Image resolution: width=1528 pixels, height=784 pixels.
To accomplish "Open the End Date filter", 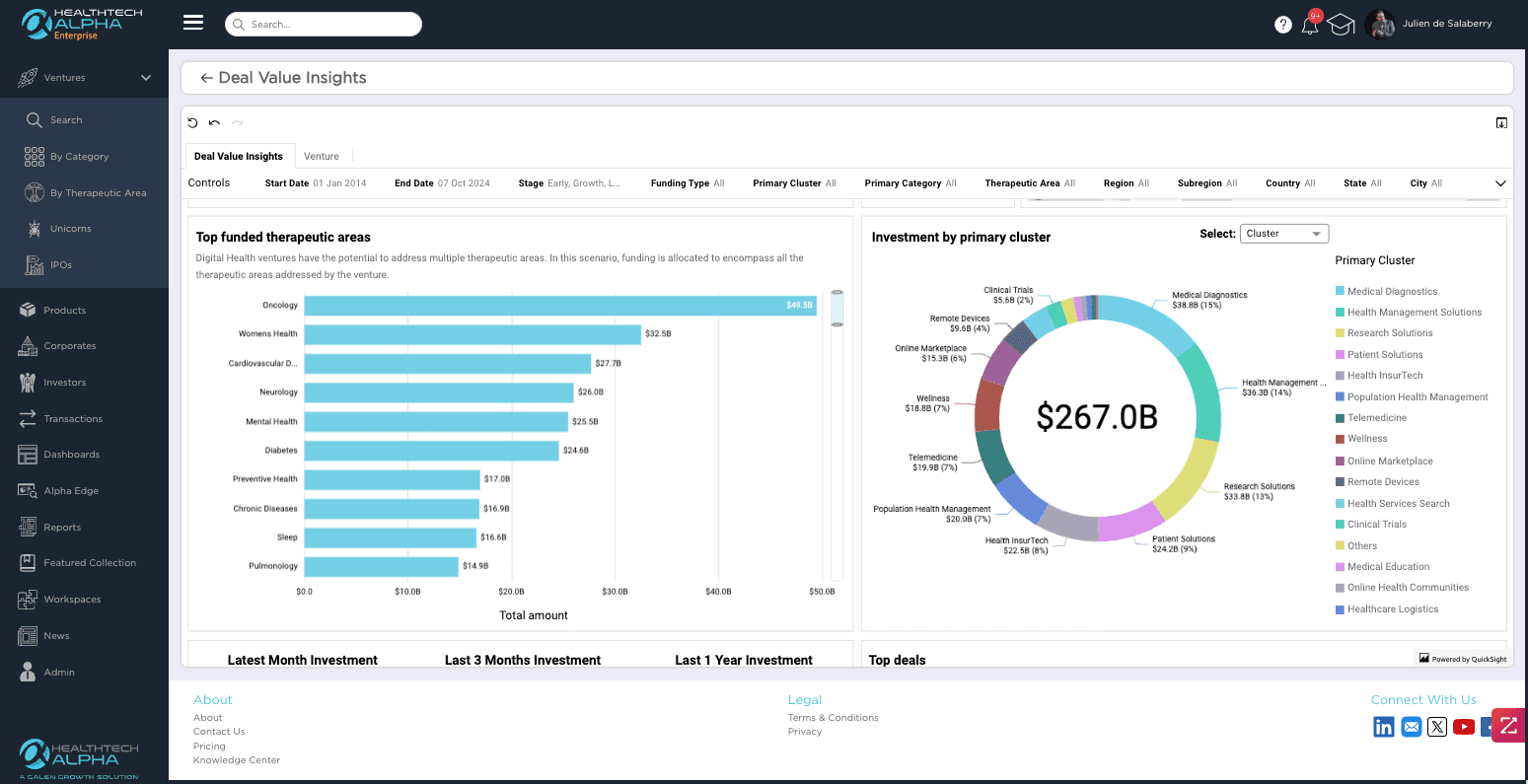I will click(x=442, y=183).
